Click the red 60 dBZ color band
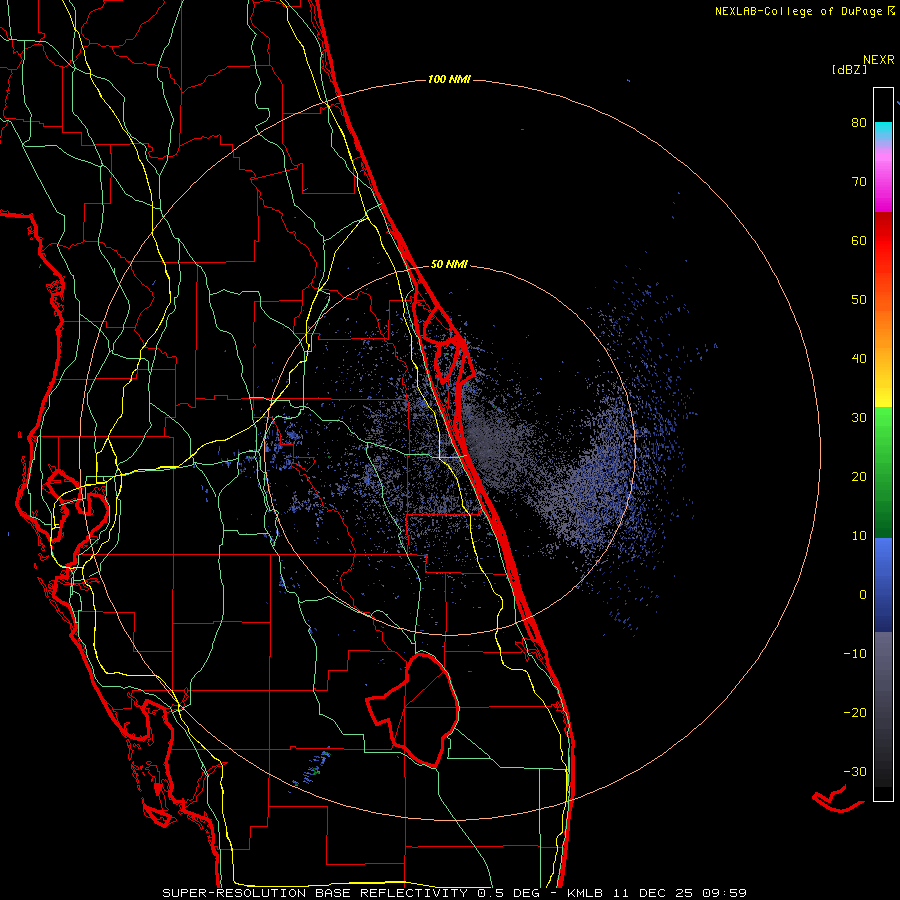This screenshot has height=900, width=900. (x=883, y=240)
